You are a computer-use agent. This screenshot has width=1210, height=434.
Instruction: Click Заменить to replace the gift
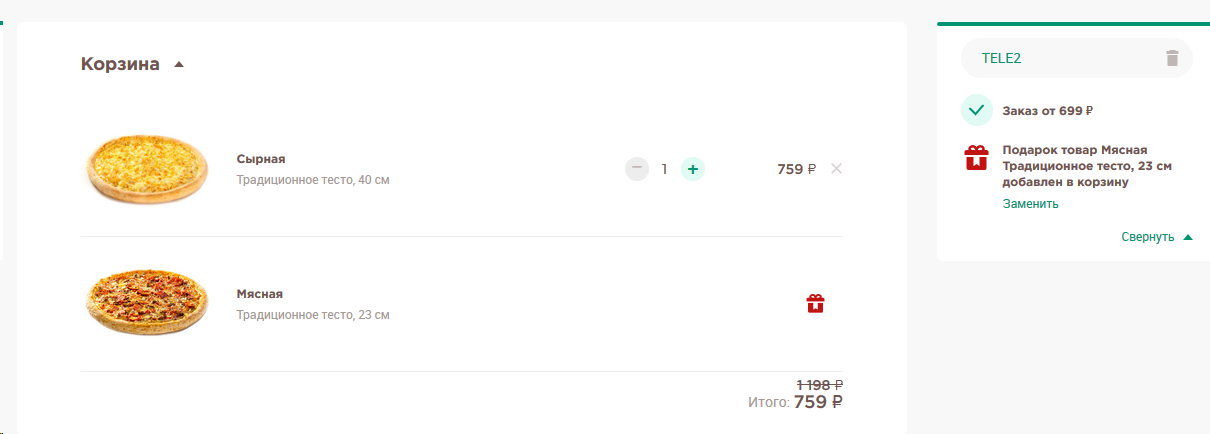(x=1031, y=204)
